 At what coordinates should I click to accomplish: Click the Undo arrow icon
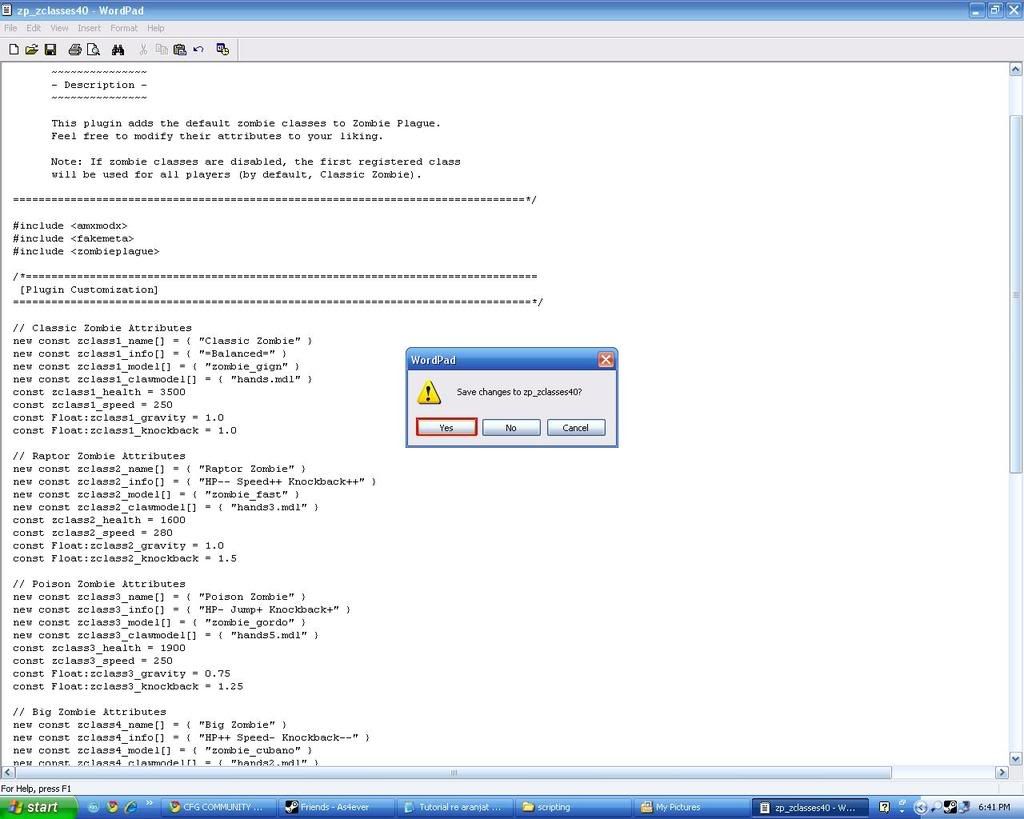199,50
